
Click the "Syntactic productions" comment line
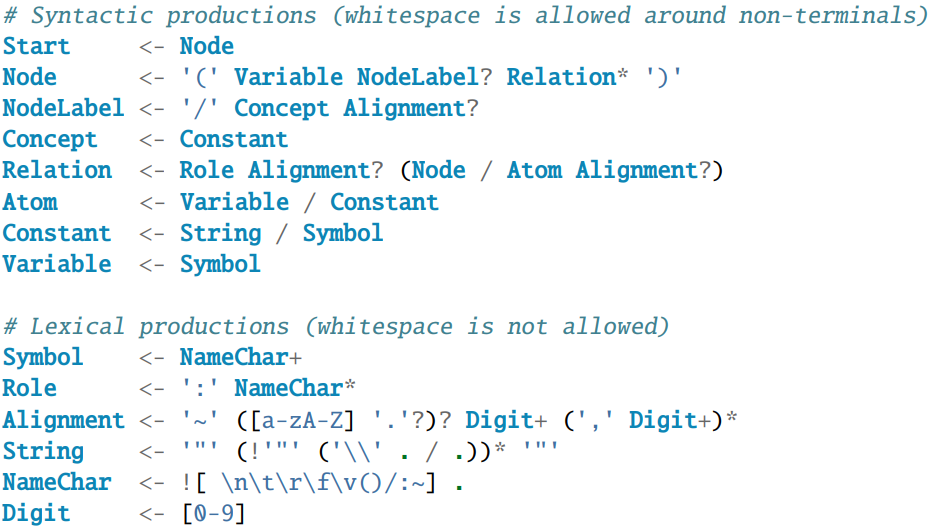click(x=465, y=15)
